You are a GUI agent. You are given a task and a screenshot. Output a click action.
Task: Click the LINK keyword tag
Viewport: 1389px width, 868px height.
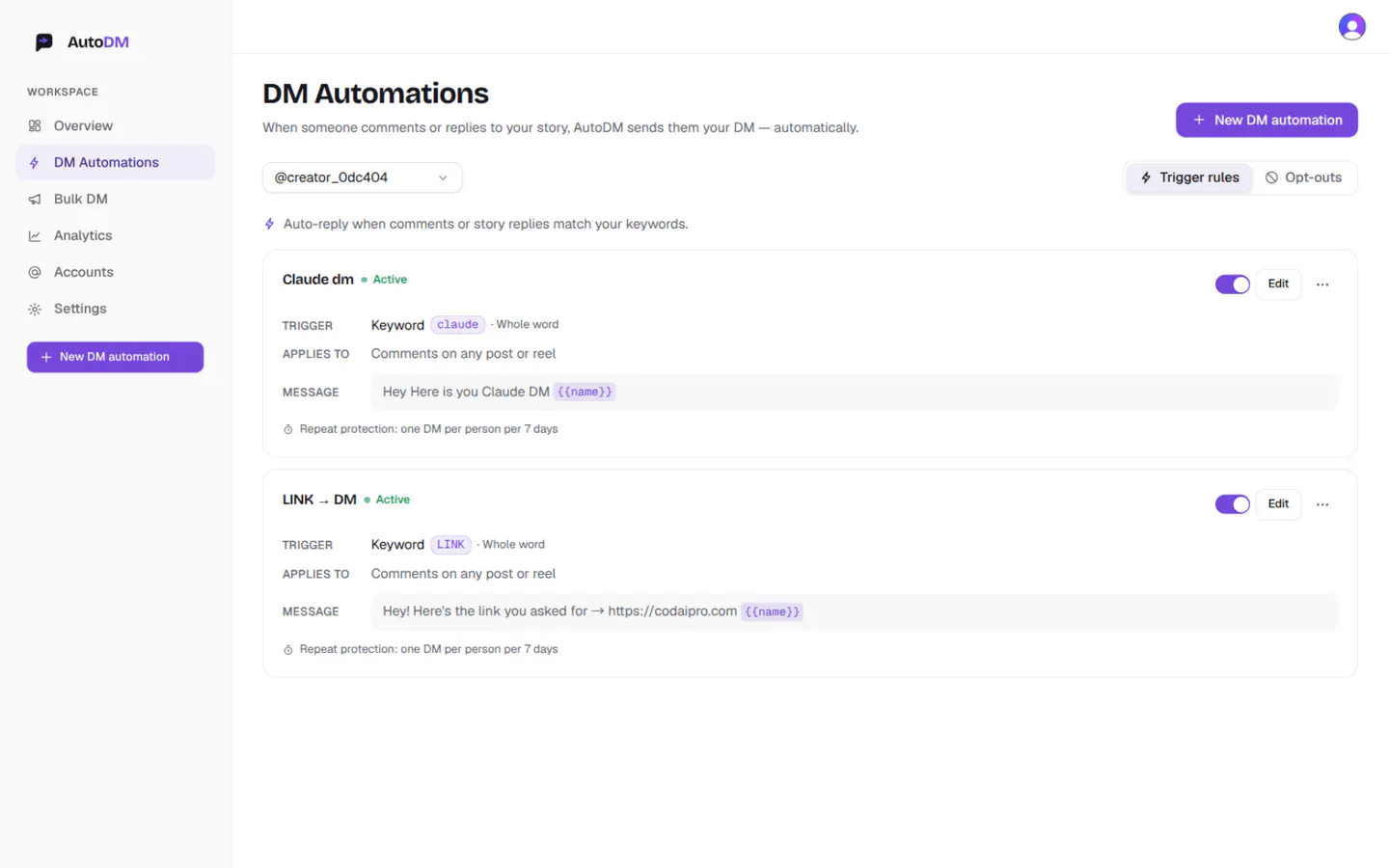pyautogui.click(x=450, y=545)
